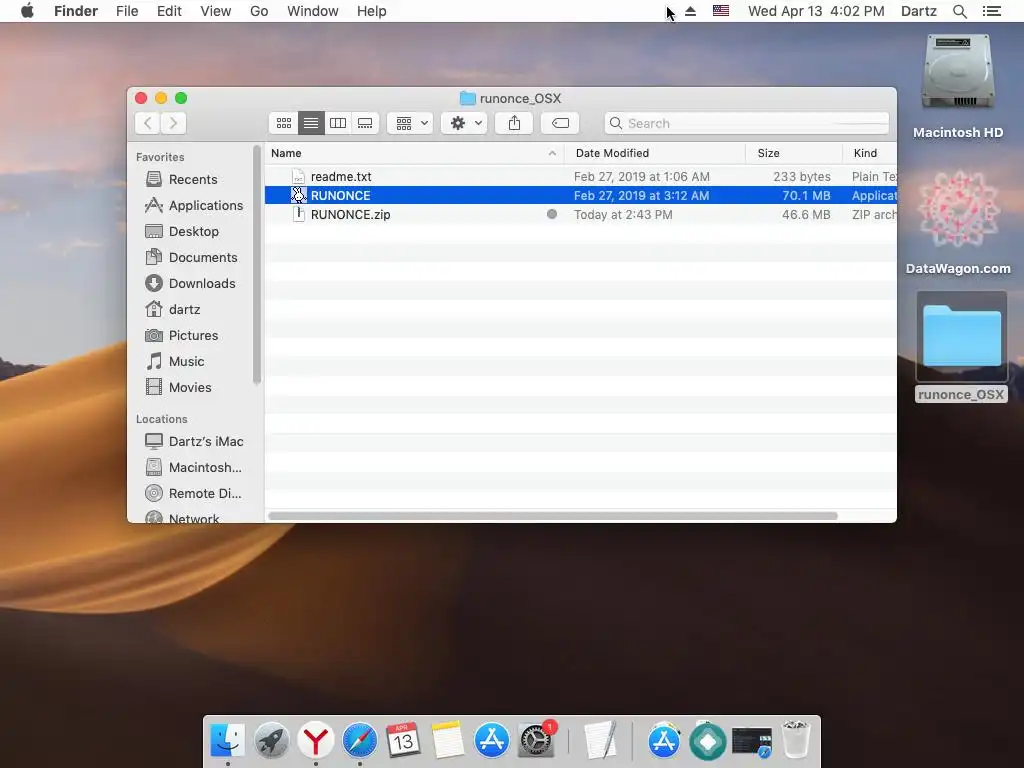Open the Window menu
This screenshot has height=768, width=1024.
(x=313, y=11)
